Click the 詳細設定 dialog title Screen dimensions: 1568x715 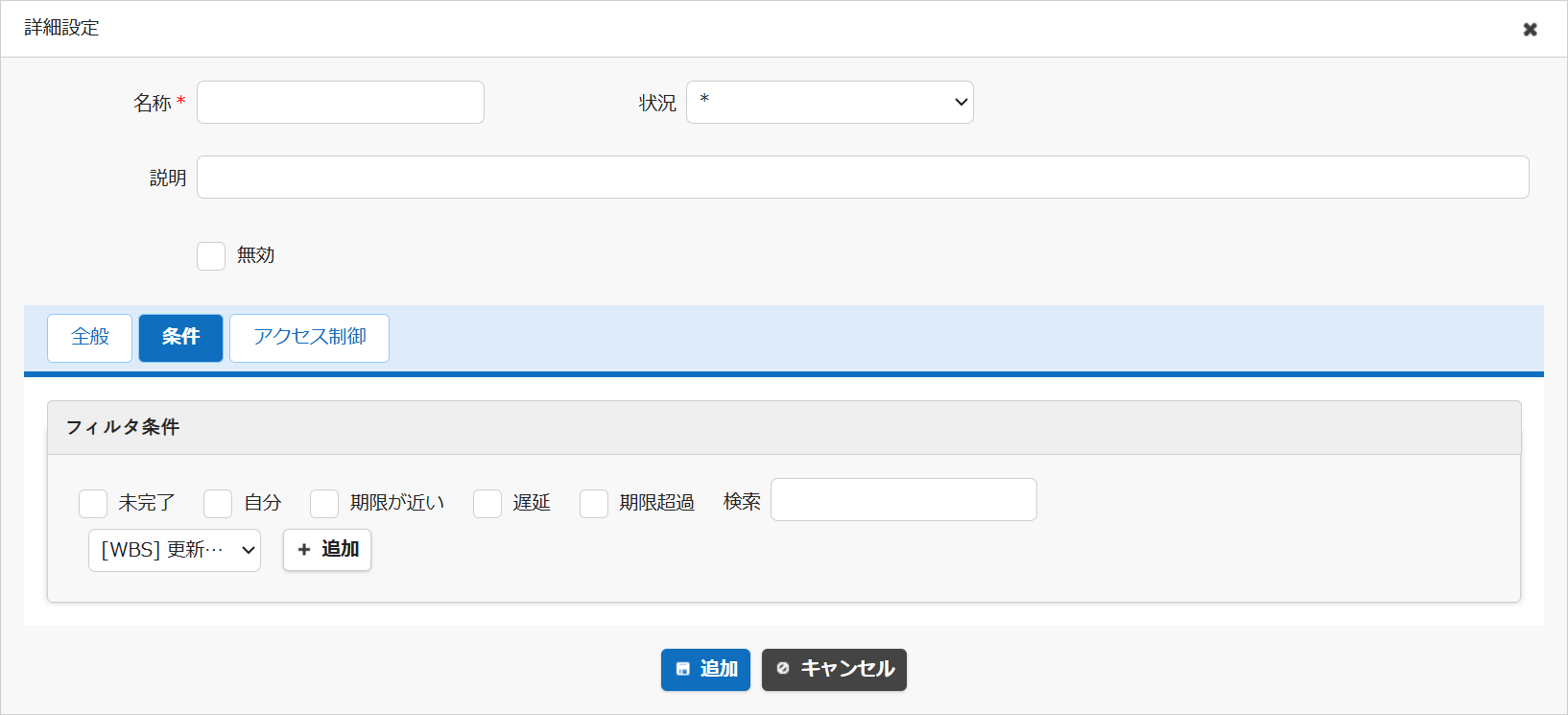[x=62, y=28]
